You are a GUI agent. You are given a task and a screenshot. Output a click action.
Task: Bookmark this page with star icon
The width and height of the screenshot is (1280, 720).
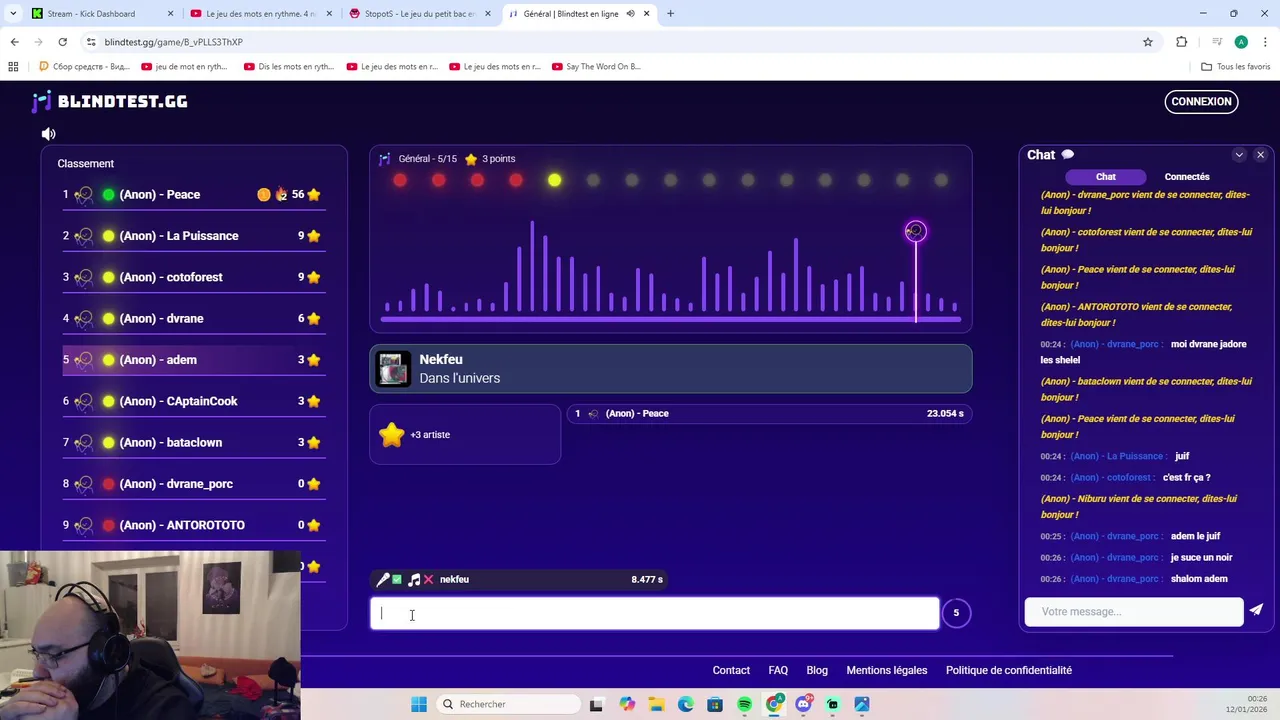(1148, 42)
